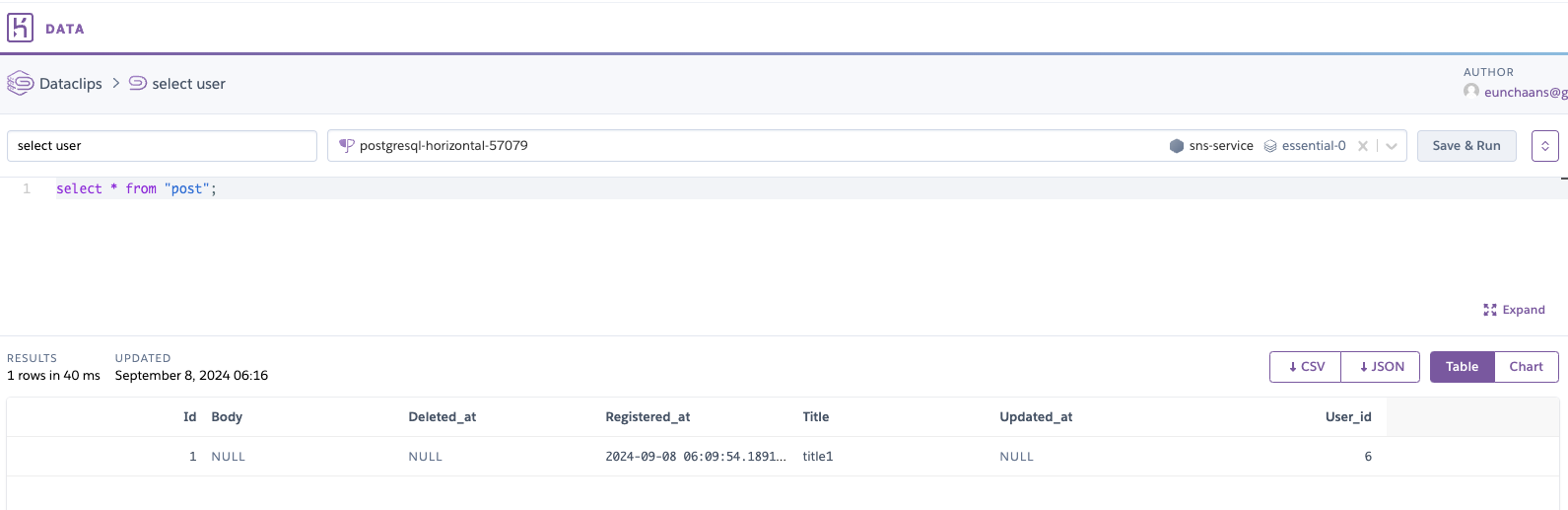
Task: Click the Id column header
Action: tap(190, 417)
